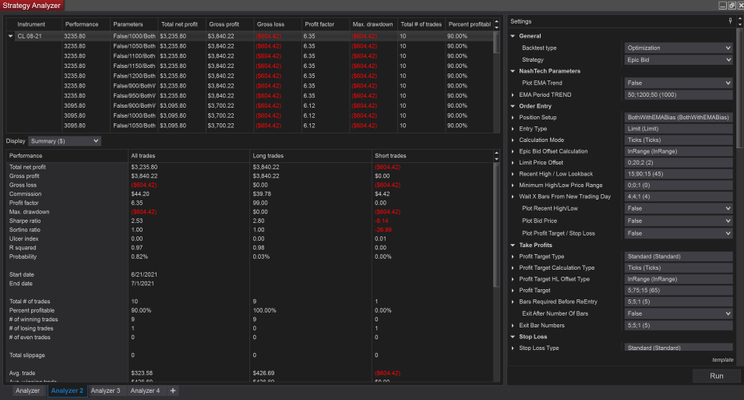Viewport: 744px width, 400px height.
Task: Collapse the Order Entry section
Action: click(x=513, y=106)
